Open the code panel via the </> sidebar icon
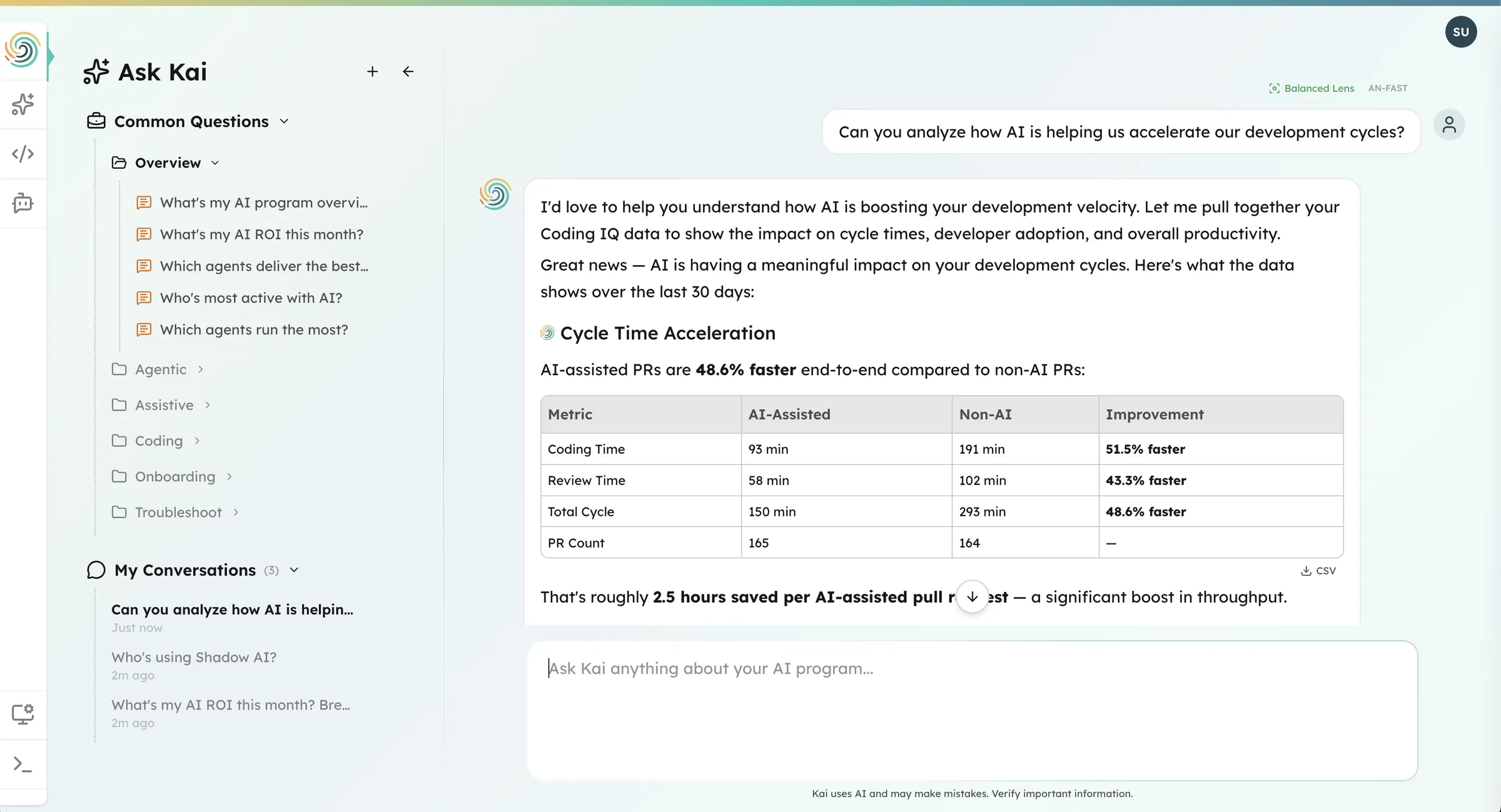 pos(23,153)
